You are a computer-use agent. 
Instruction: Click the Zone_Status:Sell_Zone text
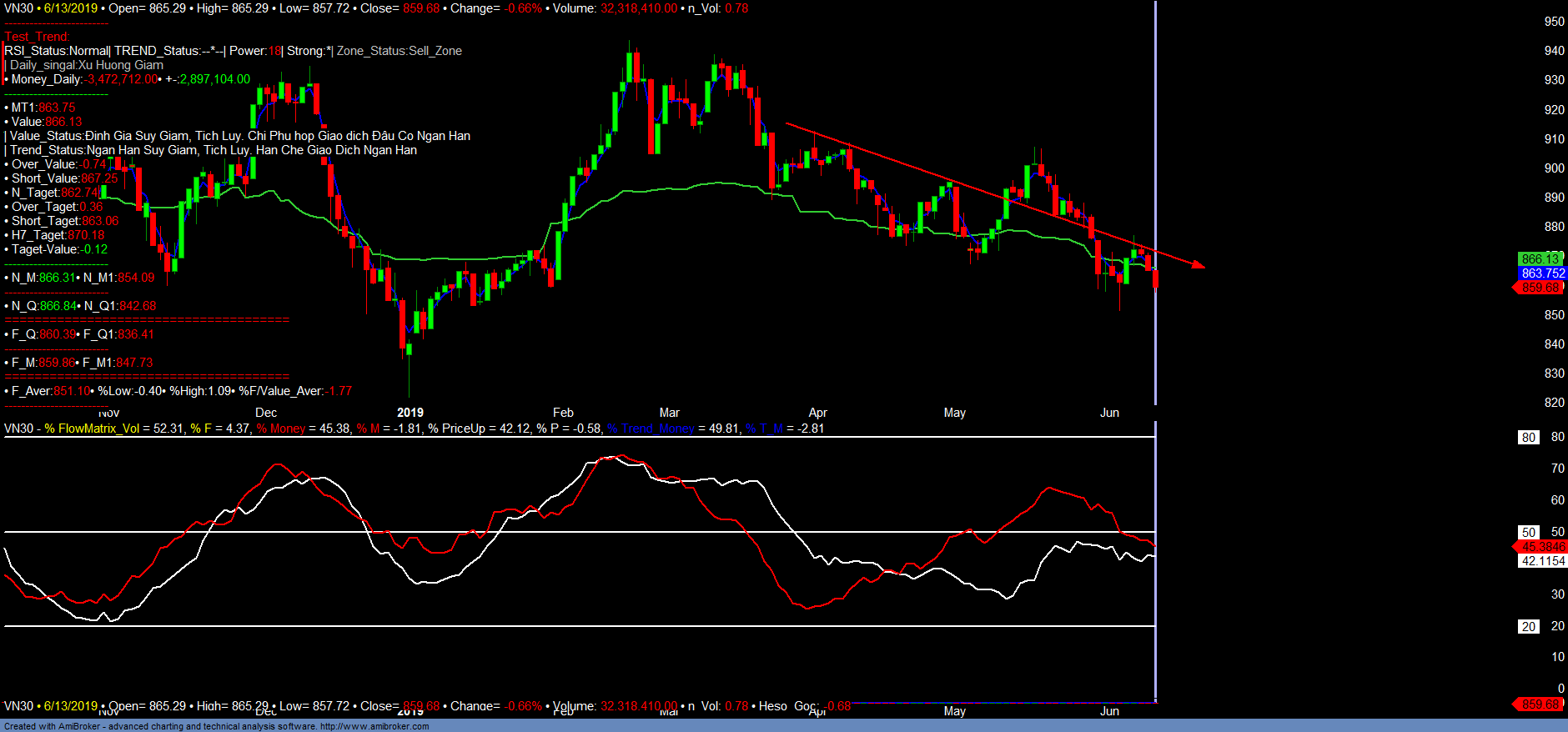399,51
